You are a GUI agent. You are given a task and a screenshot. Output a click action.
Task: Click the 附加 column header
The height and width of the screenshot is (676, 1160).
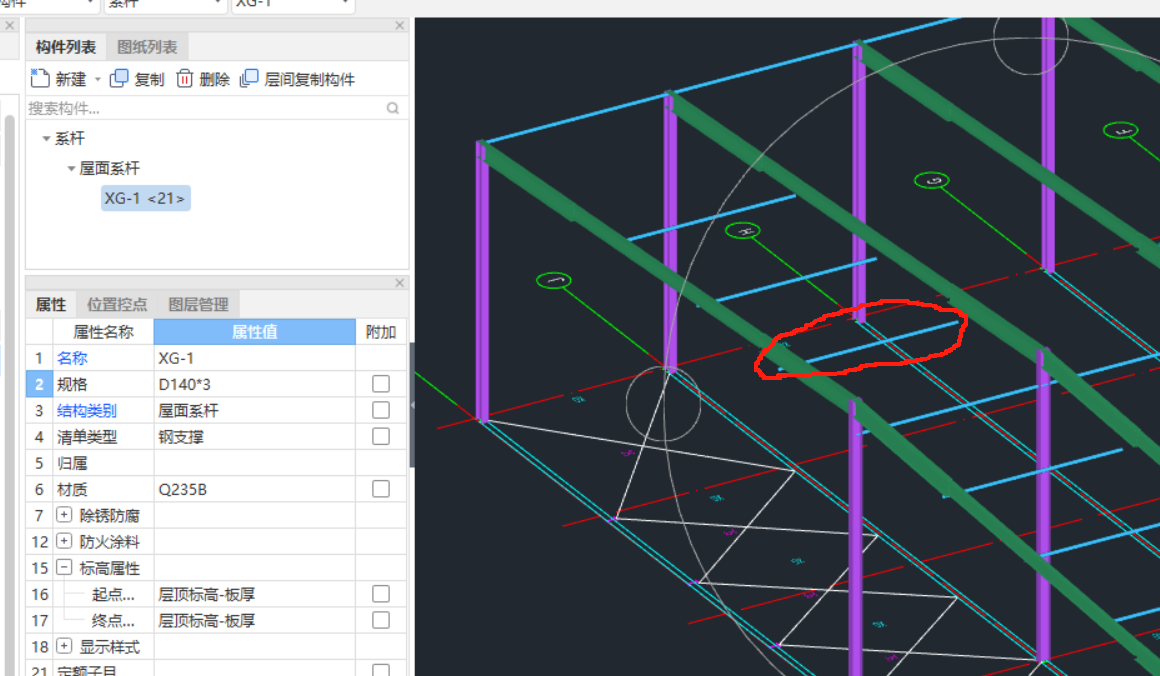point(381,332)
